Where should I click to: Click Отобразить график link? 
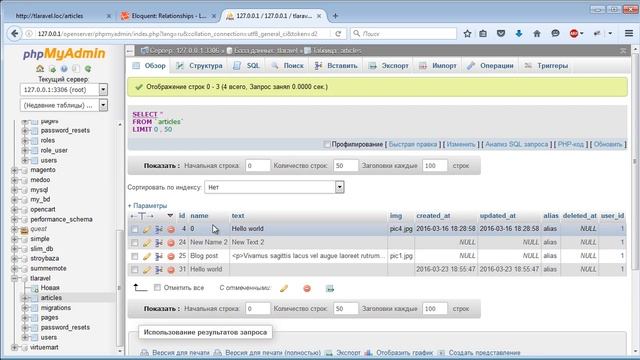[404, 353]
